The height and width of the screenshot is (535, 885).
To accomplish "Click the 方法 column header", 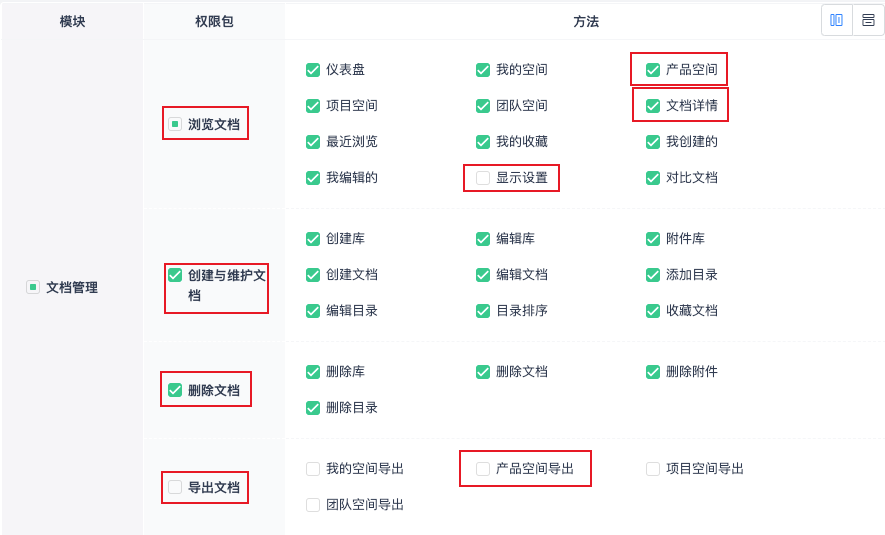I will pyautogui.click(x=586, y=21).
